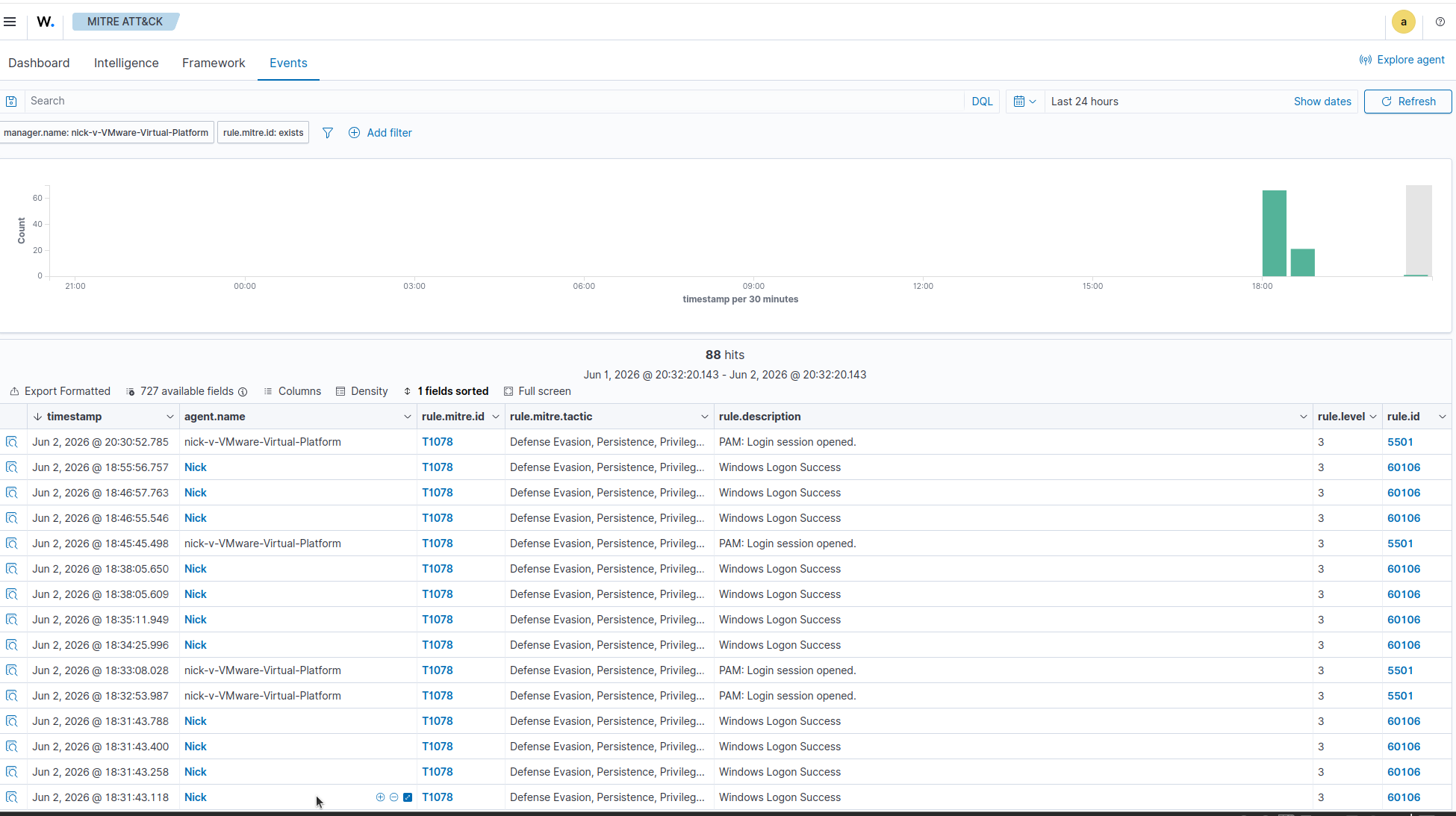Open rule 5501 link in first row
This screenshot has height=816, width=1456.
pyautogui.click(x=1400, y=442)
